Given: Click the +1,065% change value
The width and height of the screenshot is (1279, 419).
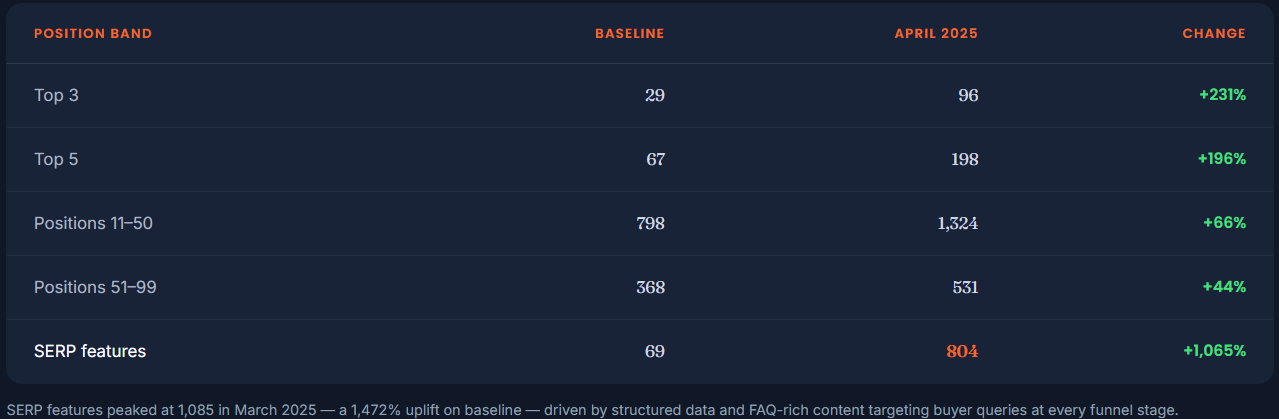Looking at the screenshot, I should coord(1215,351).
